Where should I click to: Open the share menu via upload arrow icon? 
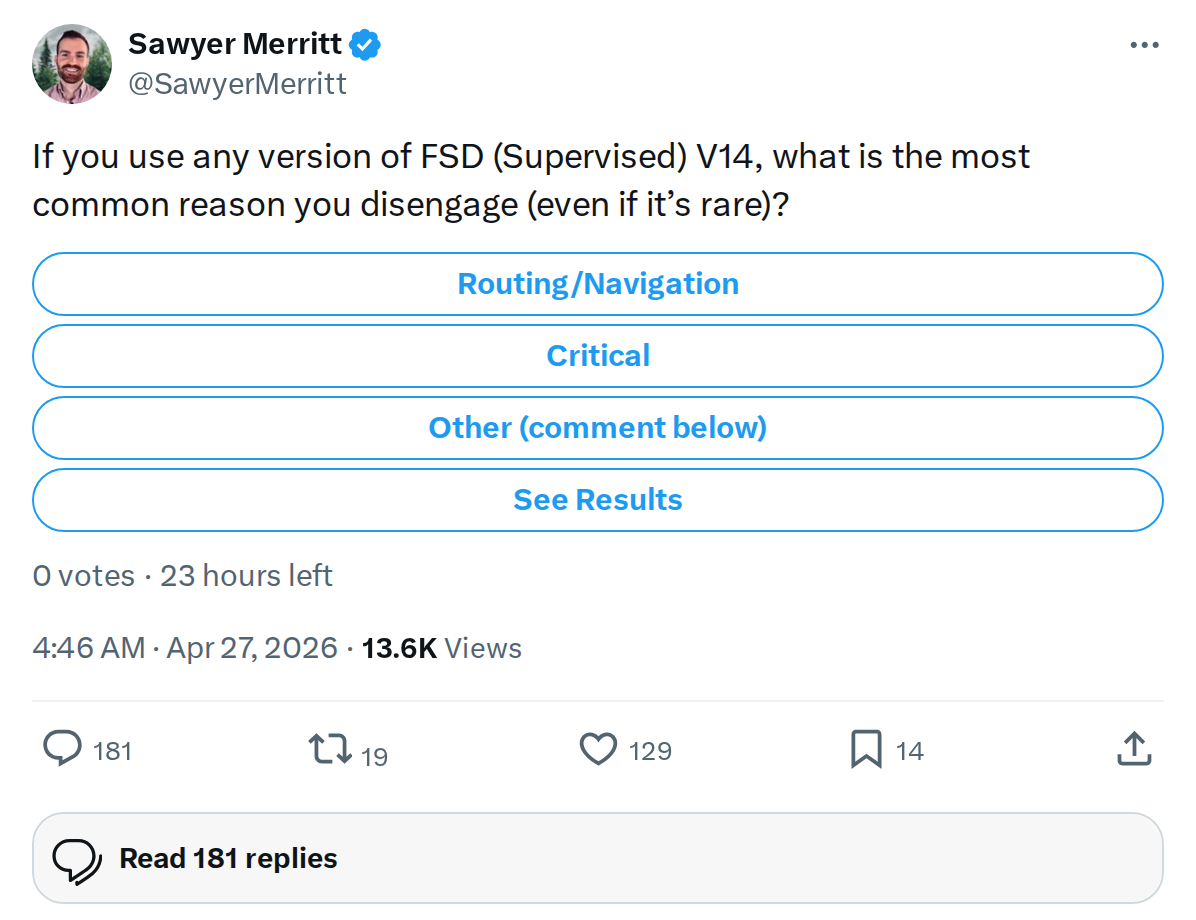[x=1133, y=748]
